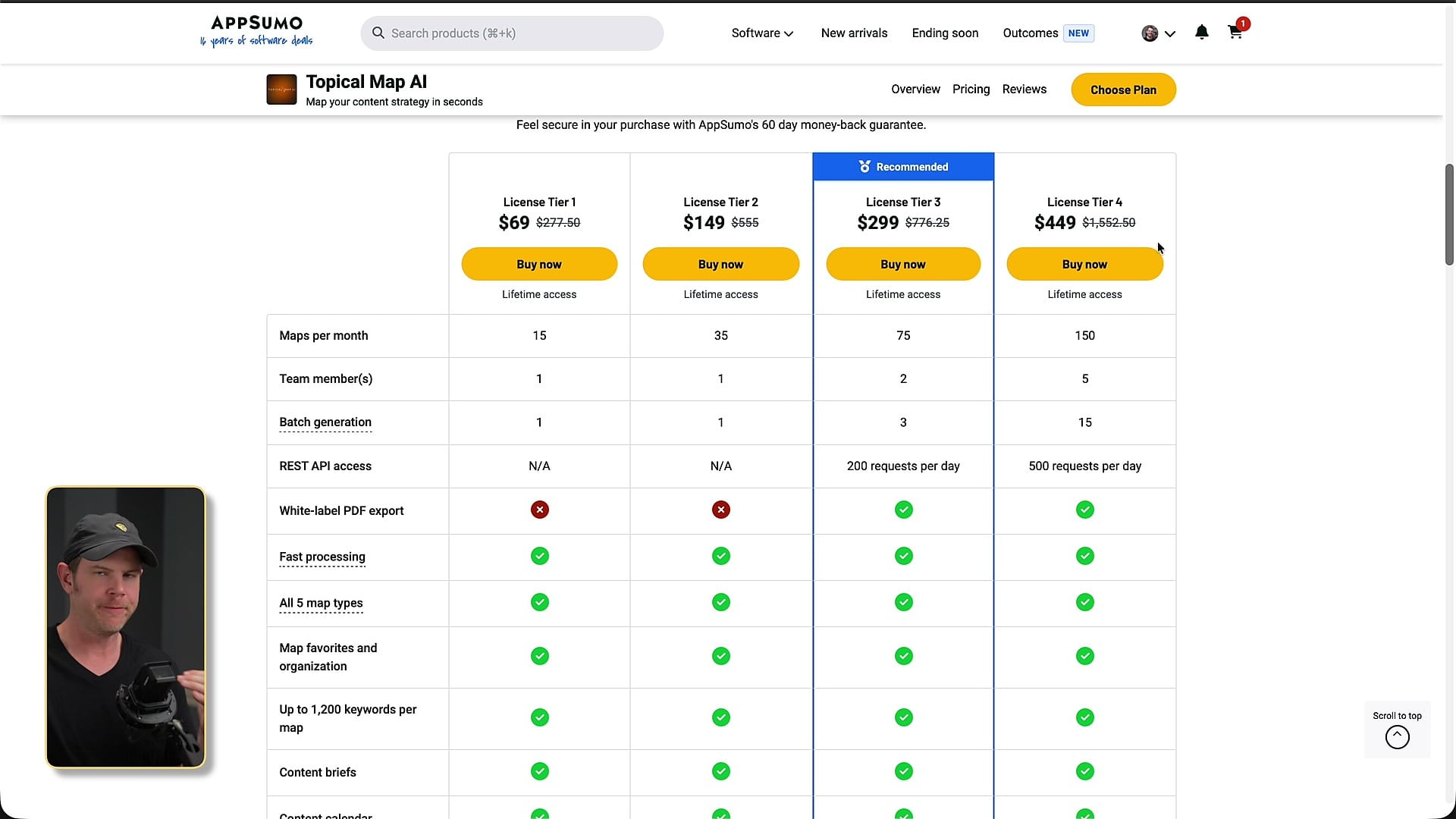
Task: Click the $299 Tier 3 price
Action: click(878, 222)
